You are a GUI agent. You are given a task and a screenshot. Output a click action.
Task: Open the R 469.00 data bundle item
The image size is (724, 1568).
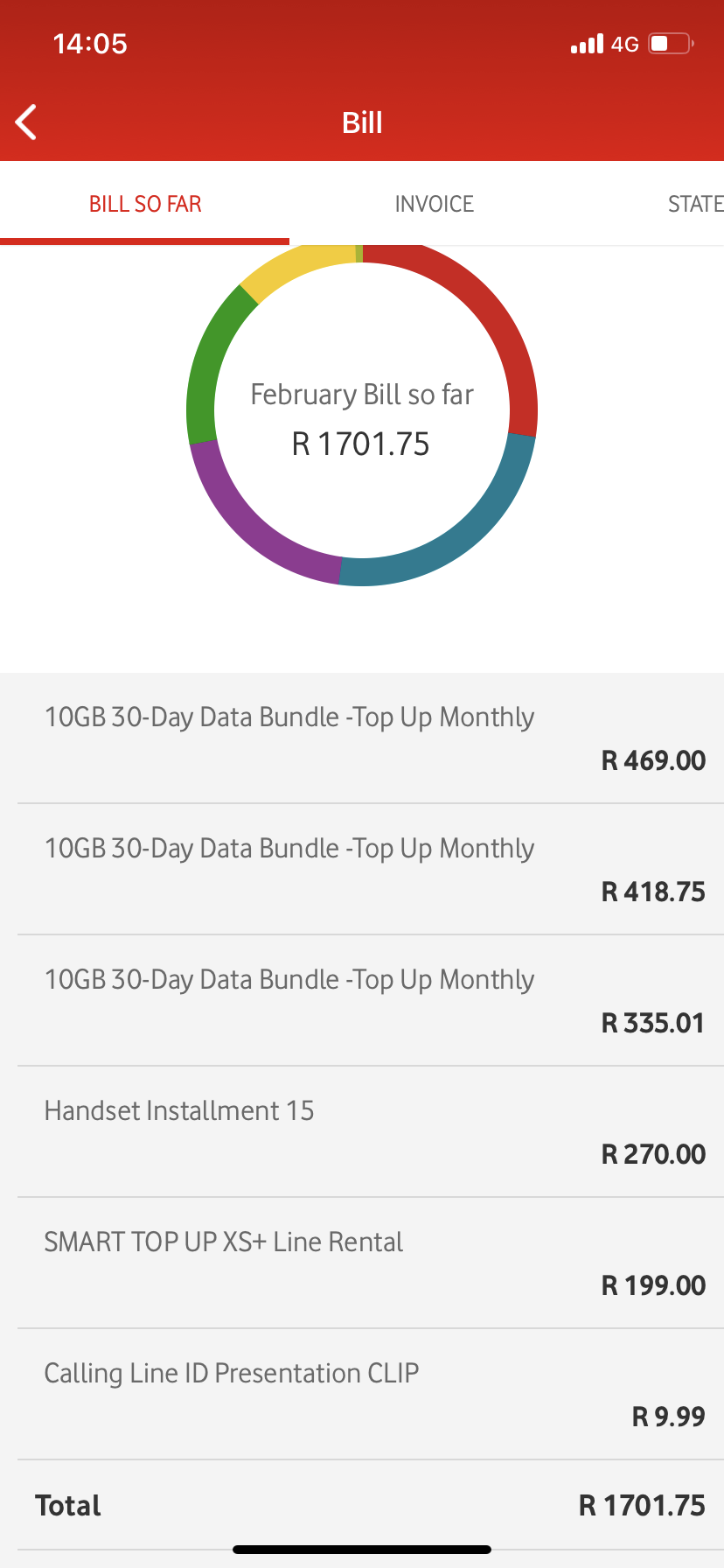coord(362,738)
